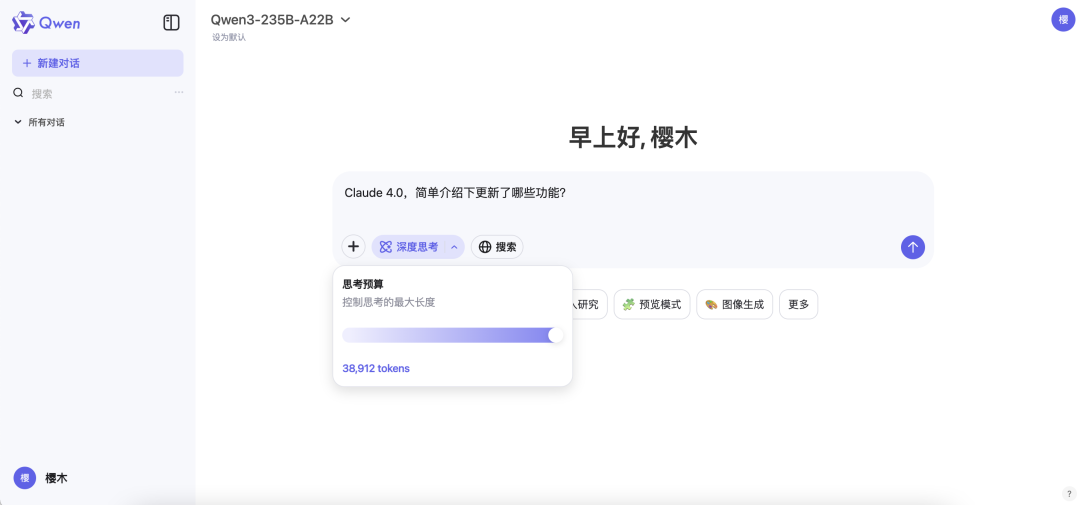Image resolution: width=1080 pixels, height=505 pixels.
Task: Toggle 搜索 web search button
Action: 497,247
